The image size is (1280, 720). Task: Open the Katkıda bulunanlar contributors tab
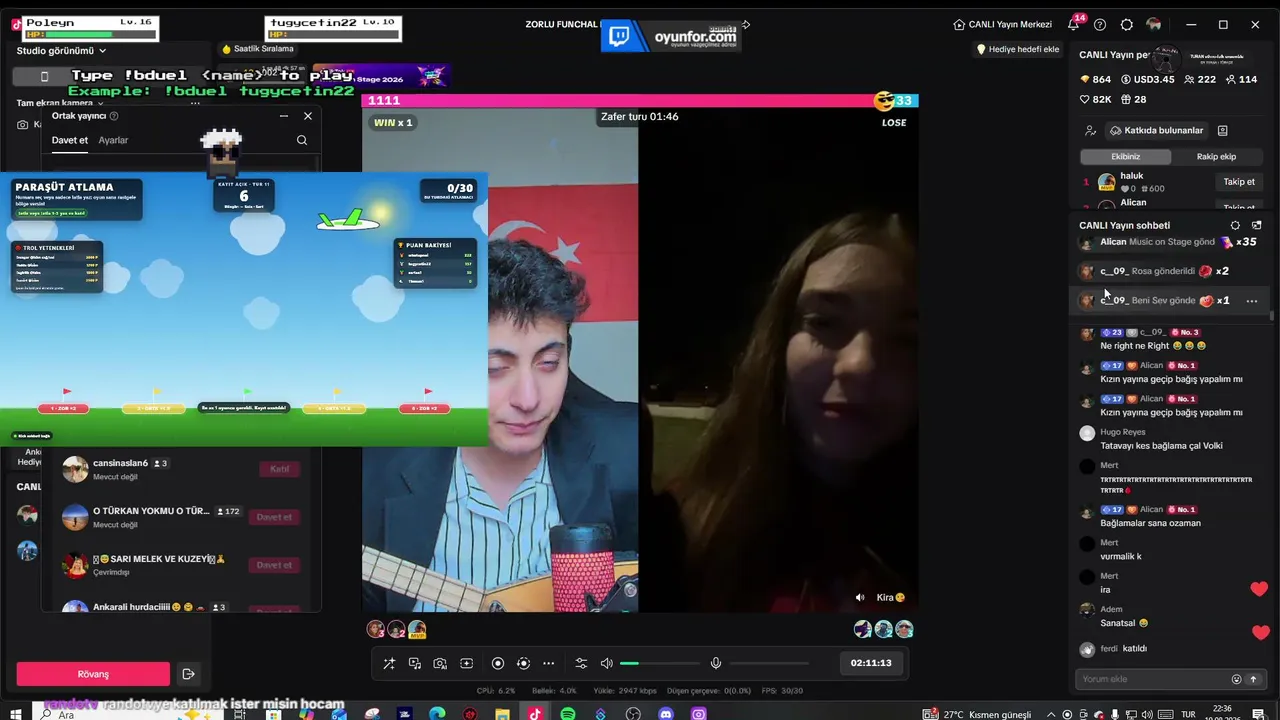point(1157,130)
